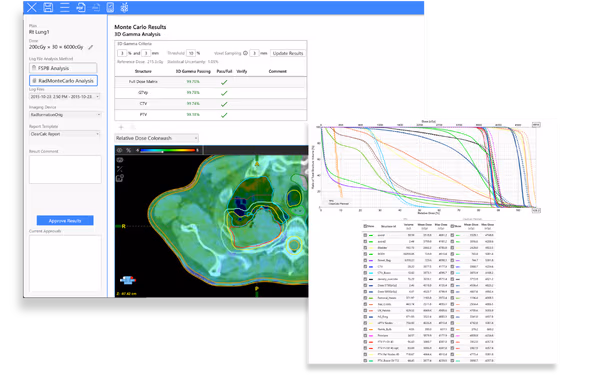Select the FSPB Analysis method
The height and width of the screenshot is (376, 600).
(63, 68)
